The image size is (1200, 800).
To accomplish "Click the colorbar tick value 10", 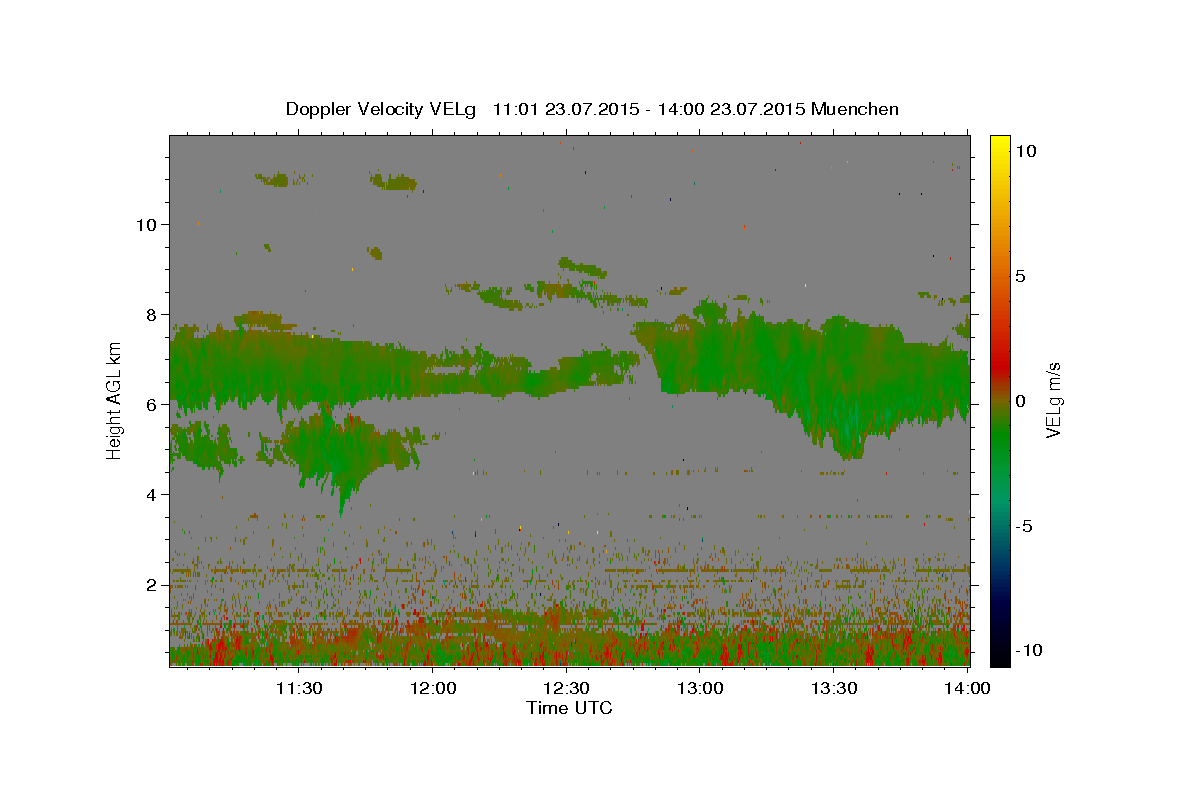I will click(1025, 150).
